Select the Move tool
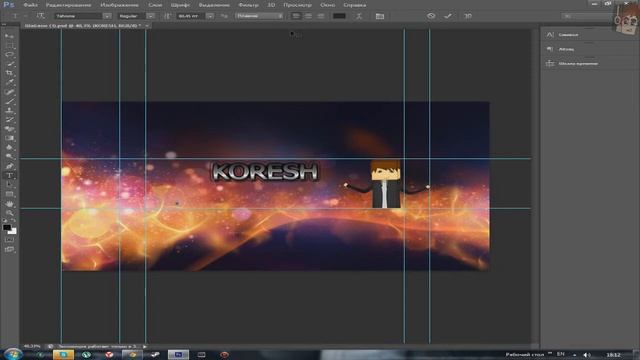The image size is (640, 360). point(9,36)
